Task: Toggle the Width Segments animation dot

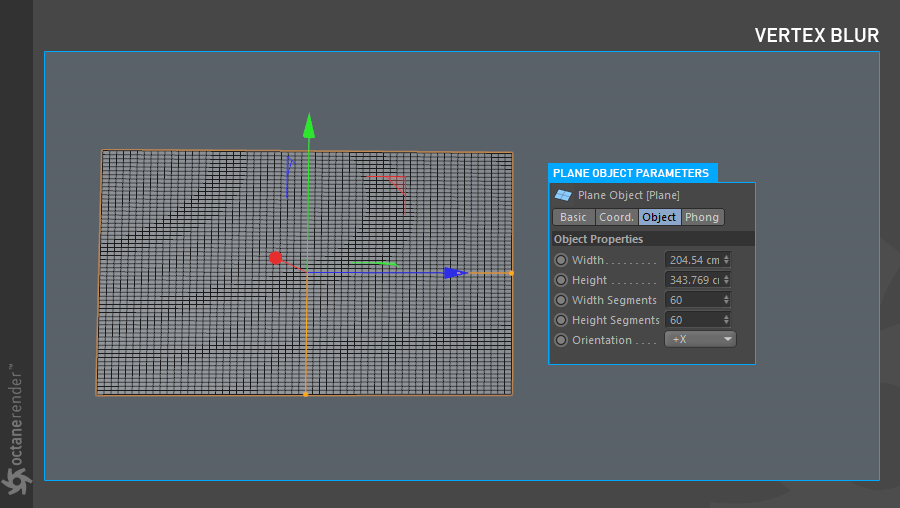Action: coord(561,300)
